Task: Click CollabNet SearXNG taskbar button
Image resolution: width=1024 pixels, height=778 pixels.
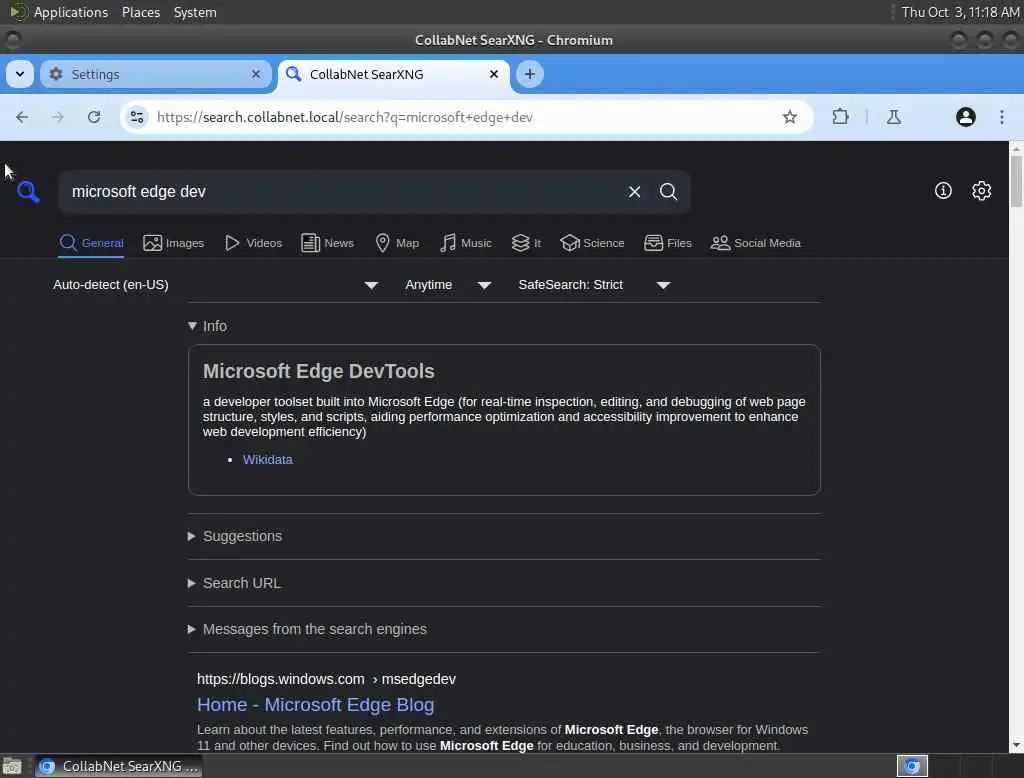Action: click(119, 766)
